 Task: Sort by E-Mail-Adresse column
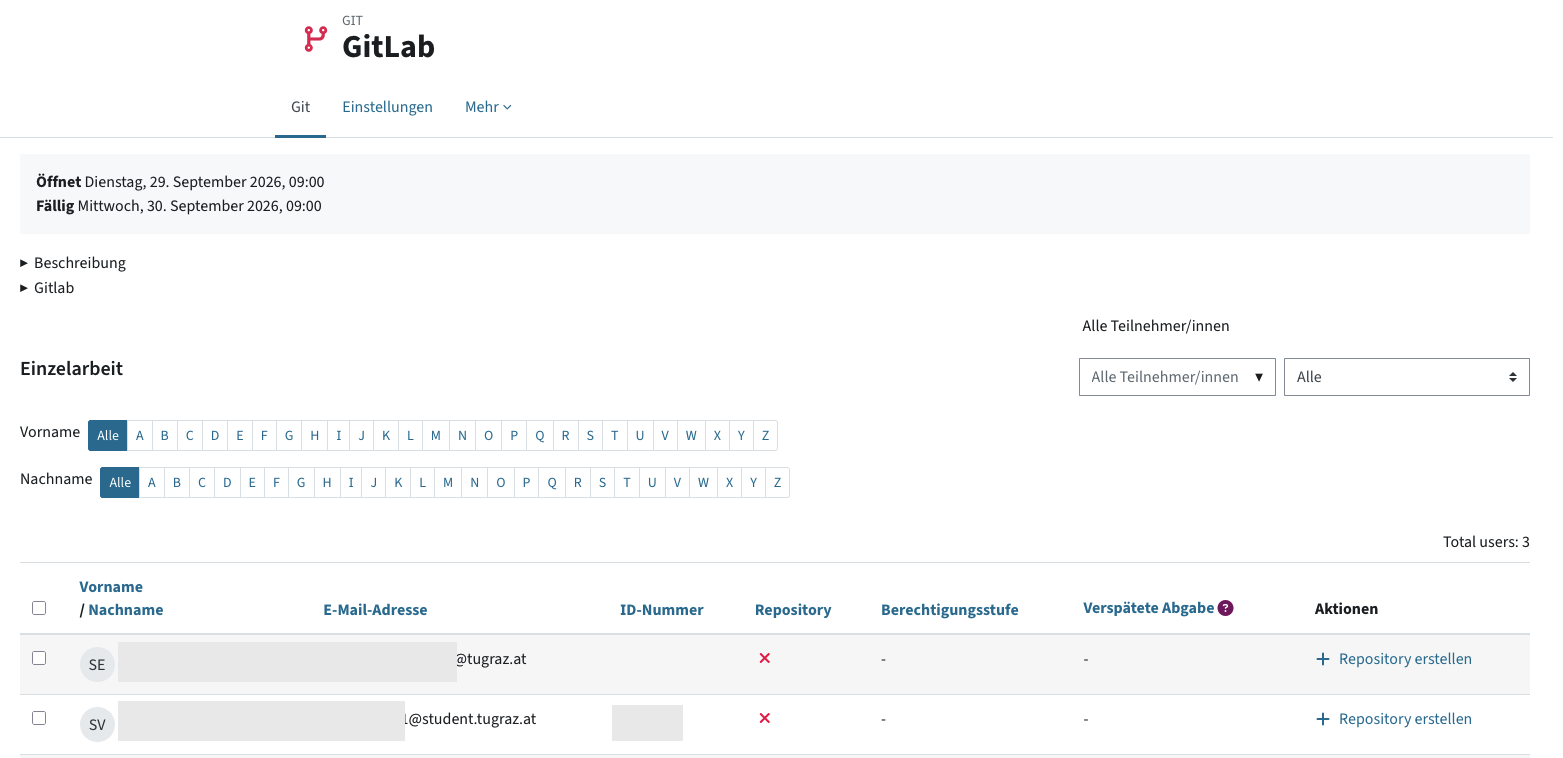pyautogui.click(x=375, y=610)
